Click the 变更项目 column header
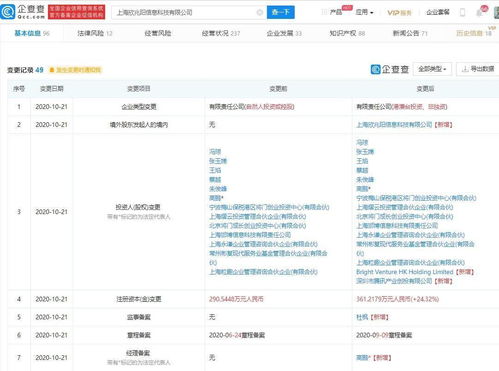499x371 pixels. click(139, 89)
